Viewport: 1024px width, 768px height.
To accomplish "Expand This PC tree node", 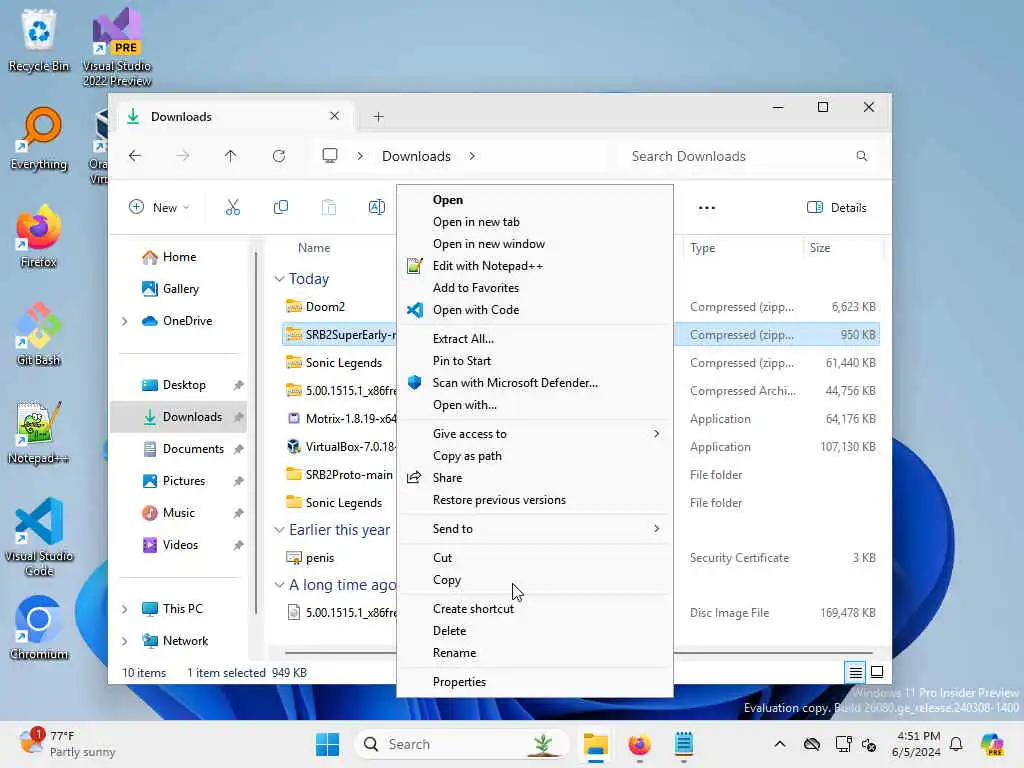I will point(124,609).
